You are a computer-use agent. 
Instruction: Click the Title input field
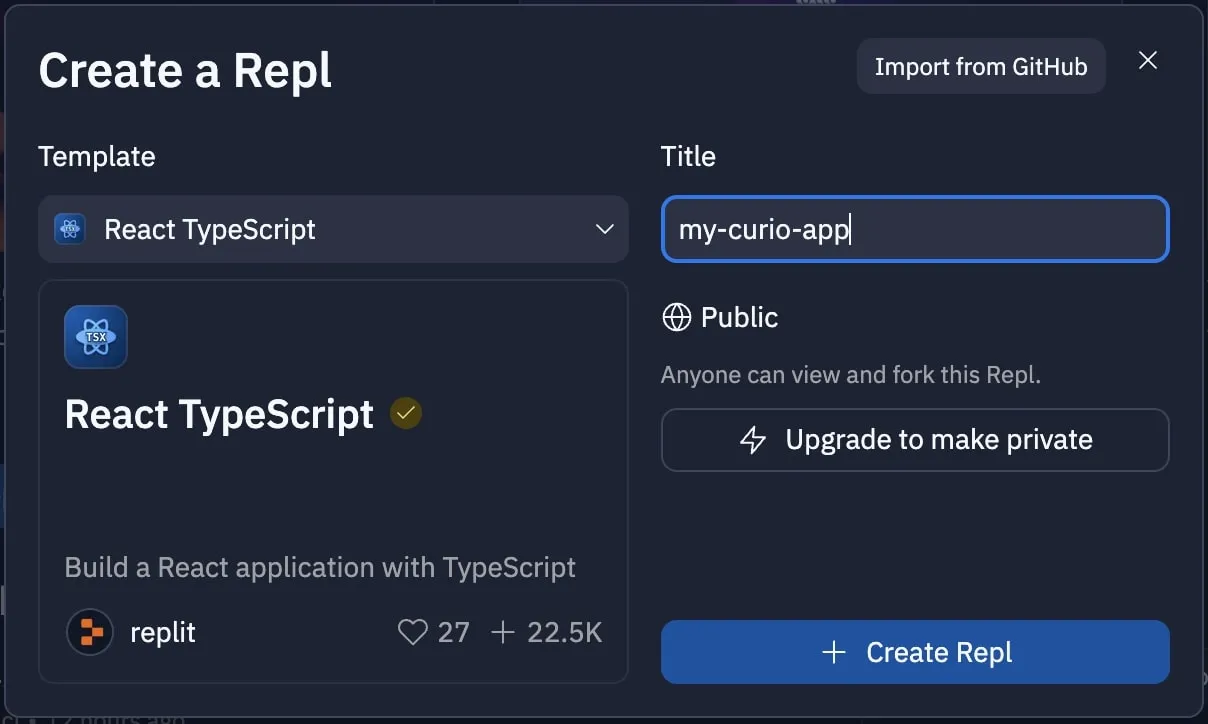(915, 229)
